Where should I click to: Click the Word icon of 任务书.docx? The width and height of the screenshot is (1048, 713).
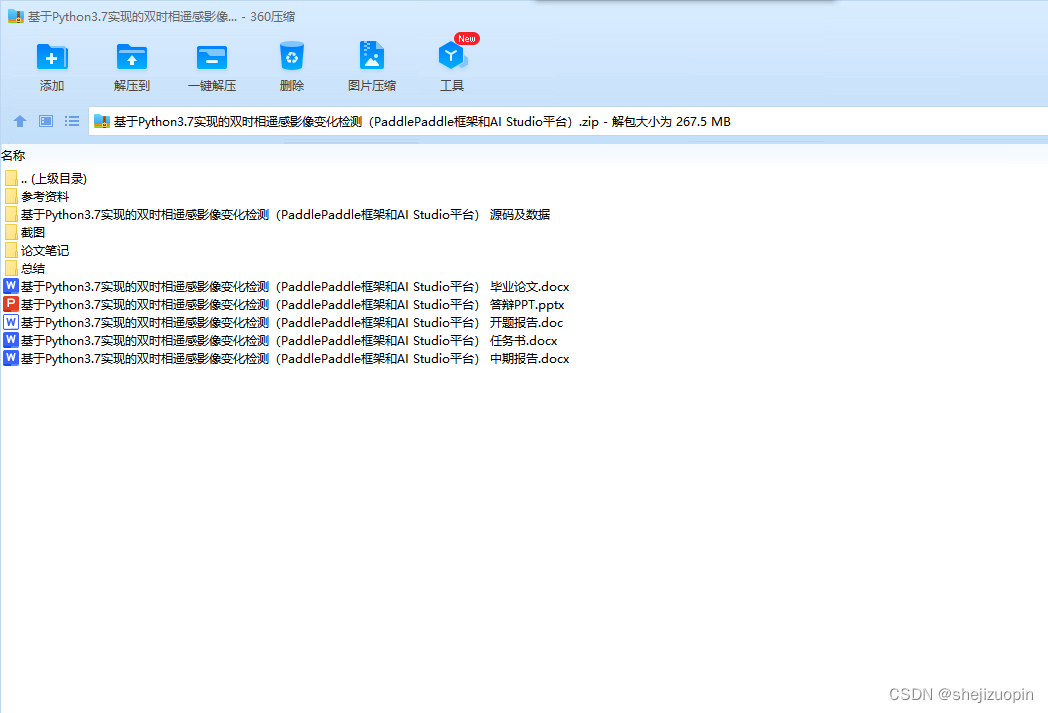11,341
